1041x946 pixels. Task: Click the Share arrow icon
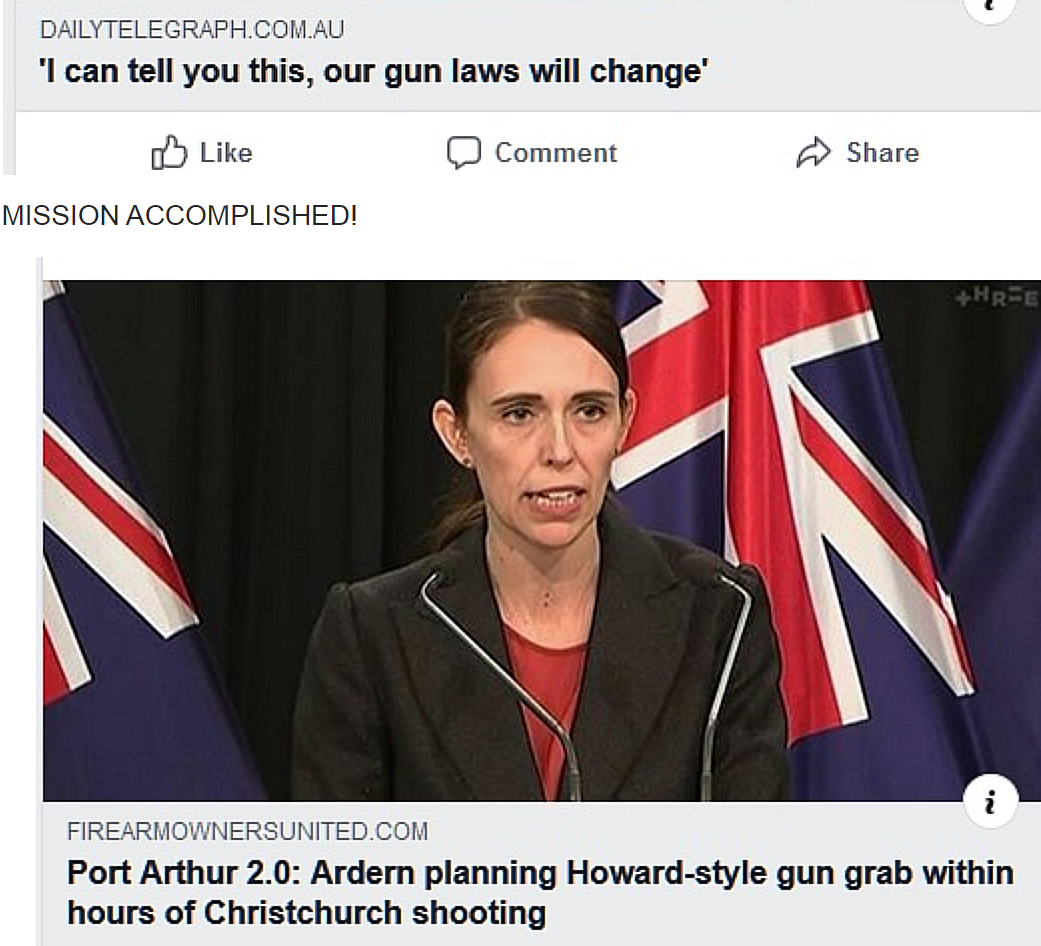[813, 152]
